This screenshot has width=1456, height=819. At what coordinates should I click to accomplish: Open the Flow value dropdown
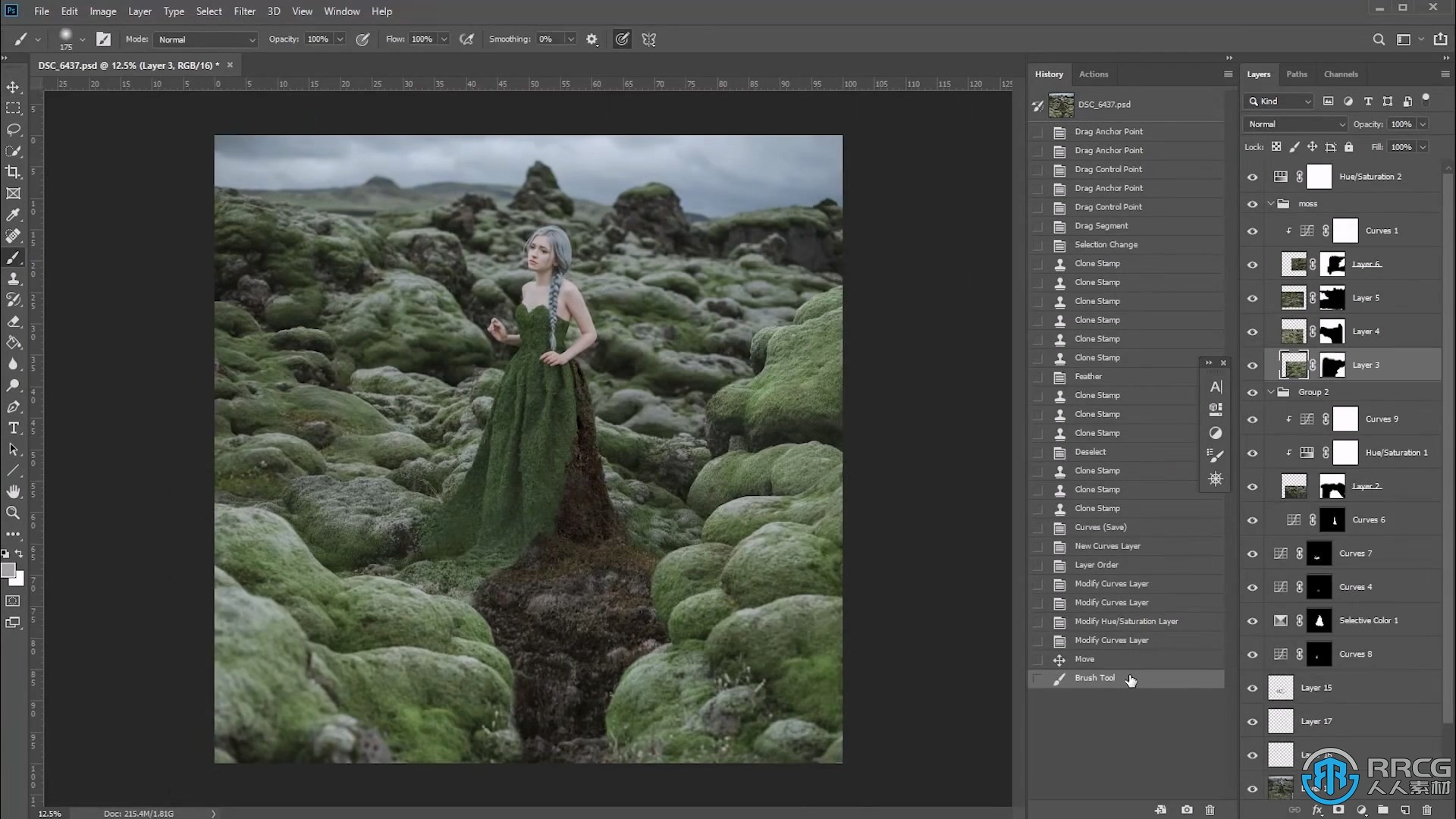pyautogui.click(x=444, y=39)
